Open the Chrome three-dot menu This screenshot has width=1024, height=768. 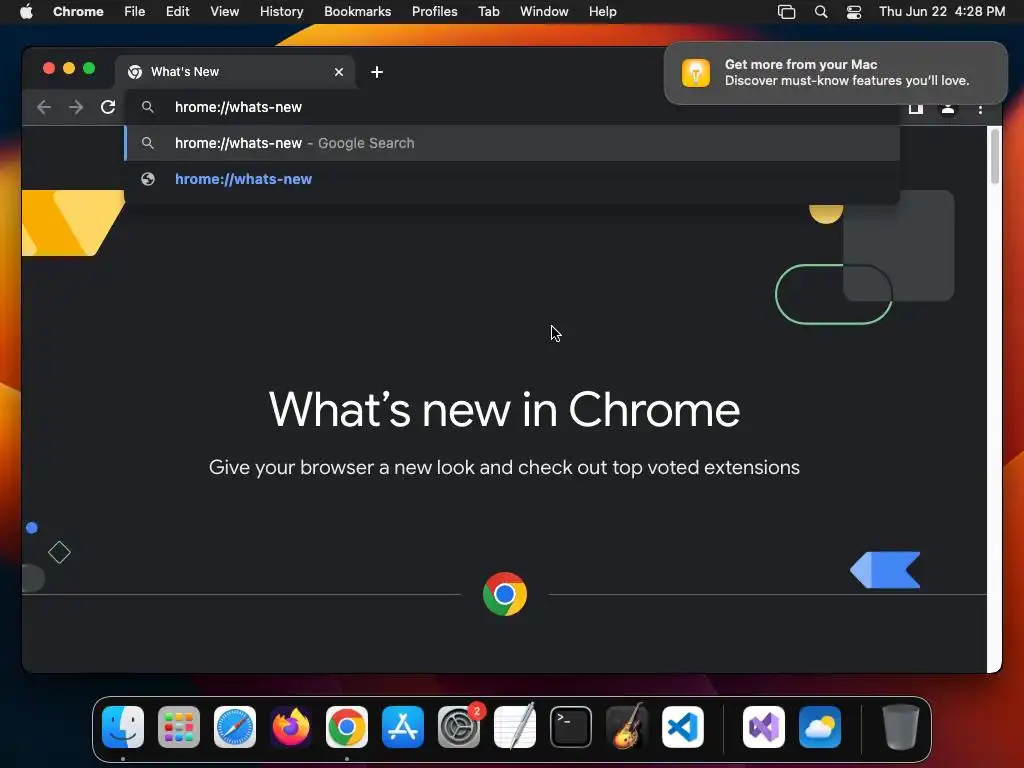click(980, 109)
